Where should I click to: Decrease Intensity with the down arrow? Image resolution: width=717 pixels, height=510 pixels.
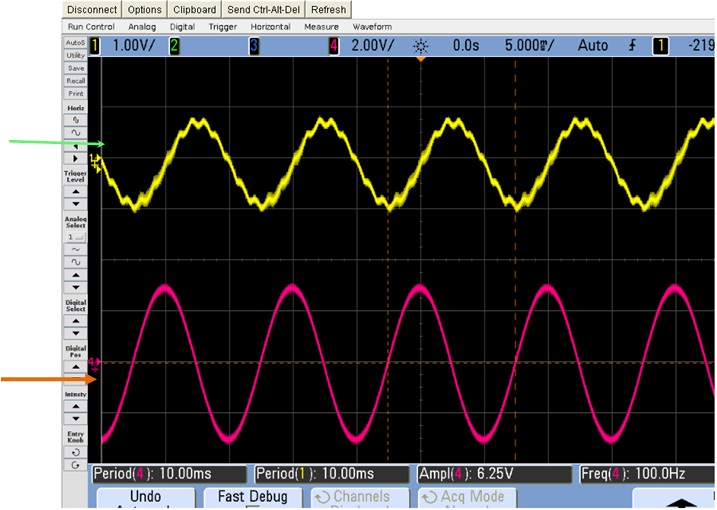point(75,419)
